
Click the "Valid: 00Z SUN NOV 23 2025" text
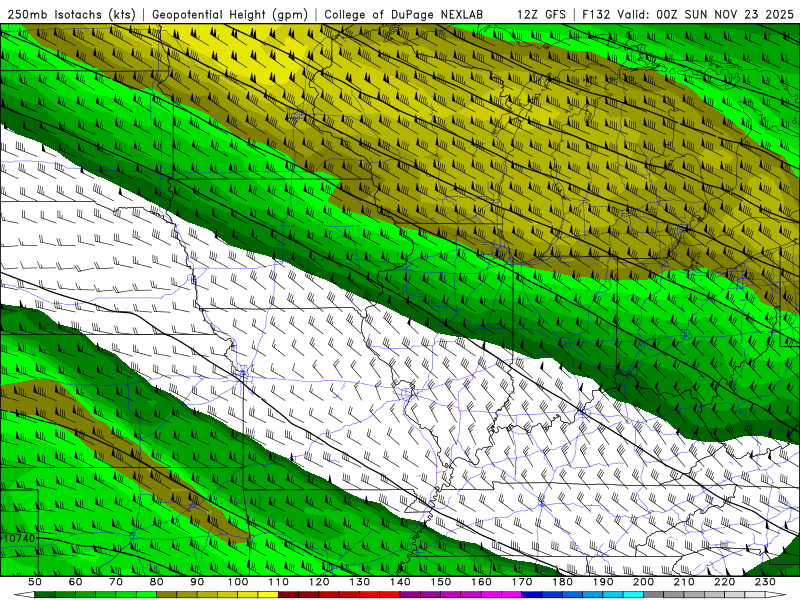[706, 15]
